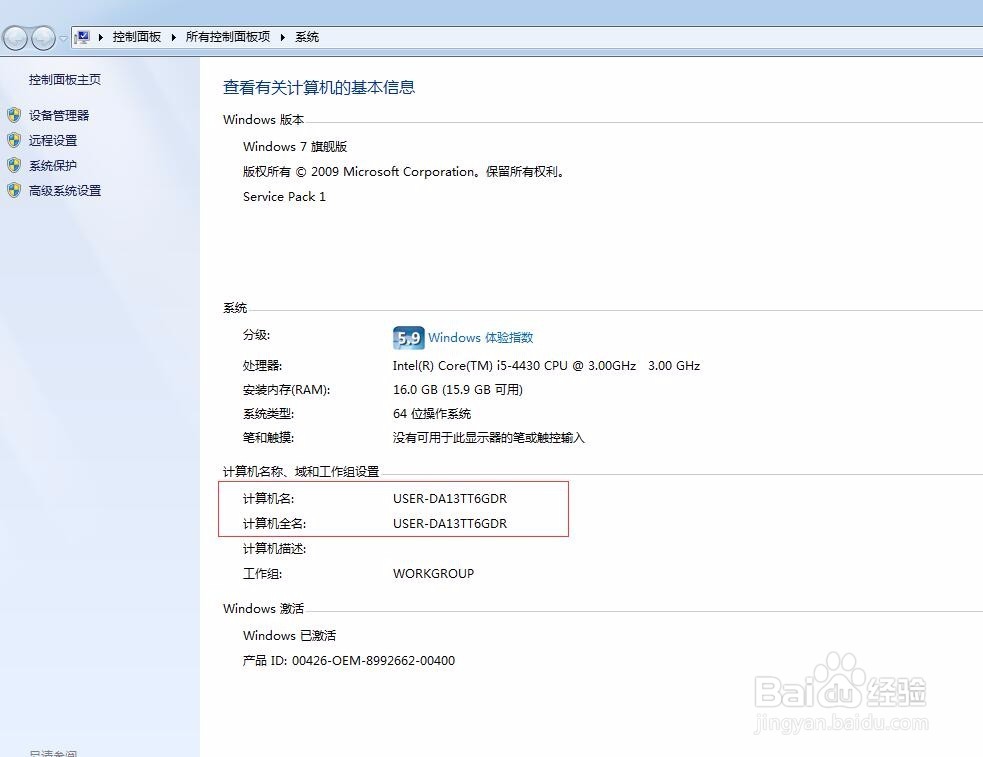
Task: Click shield icon beside 高级系统设置
Action: click(x=14, y=190)
